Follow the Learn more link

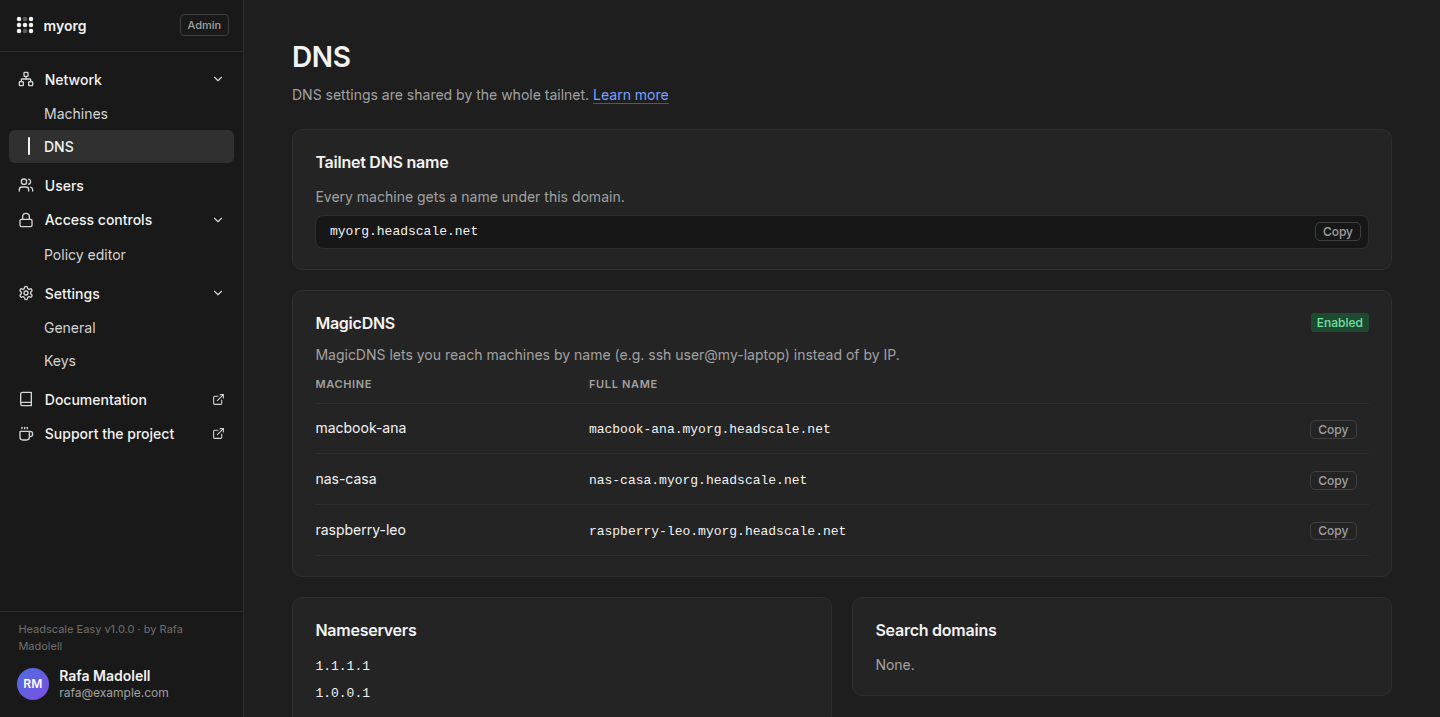pyautogui.click(x=630, y=95)
